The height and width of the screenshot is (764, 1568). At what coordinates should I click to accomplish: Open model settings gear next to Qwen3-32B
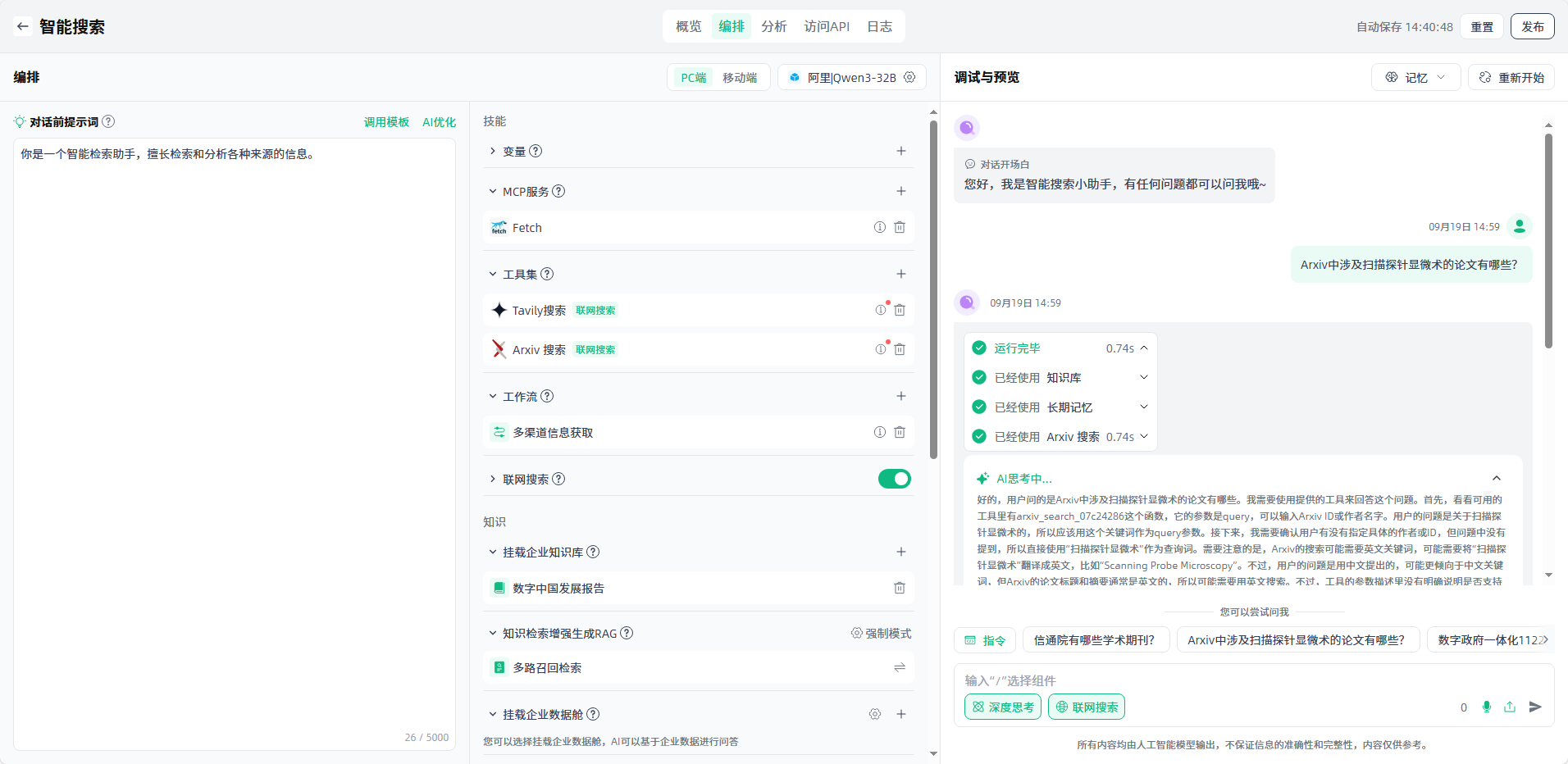pos(909,77)
